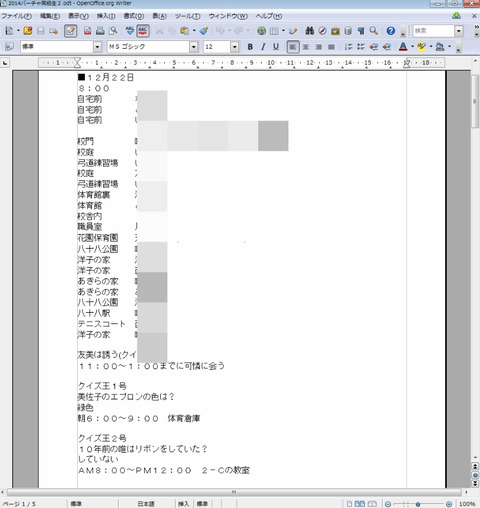Toggle numbered list icon

click(x=348, y=47)
